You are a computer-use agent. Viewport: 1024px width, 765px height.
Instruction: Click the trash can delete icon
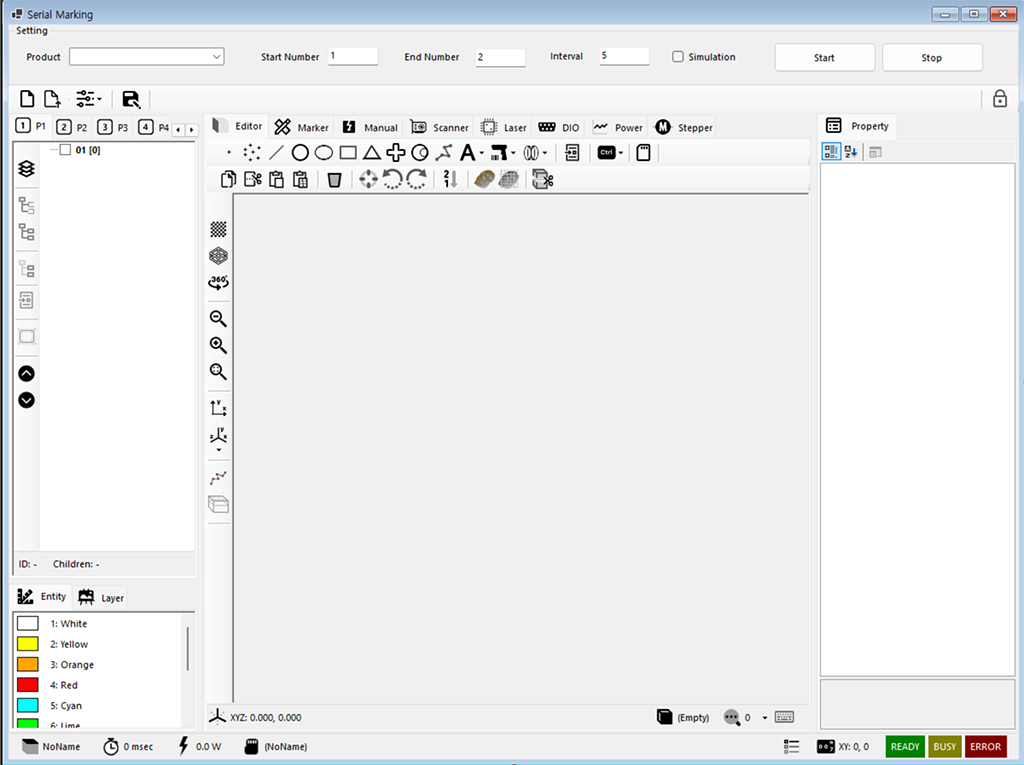click(334, 180)
